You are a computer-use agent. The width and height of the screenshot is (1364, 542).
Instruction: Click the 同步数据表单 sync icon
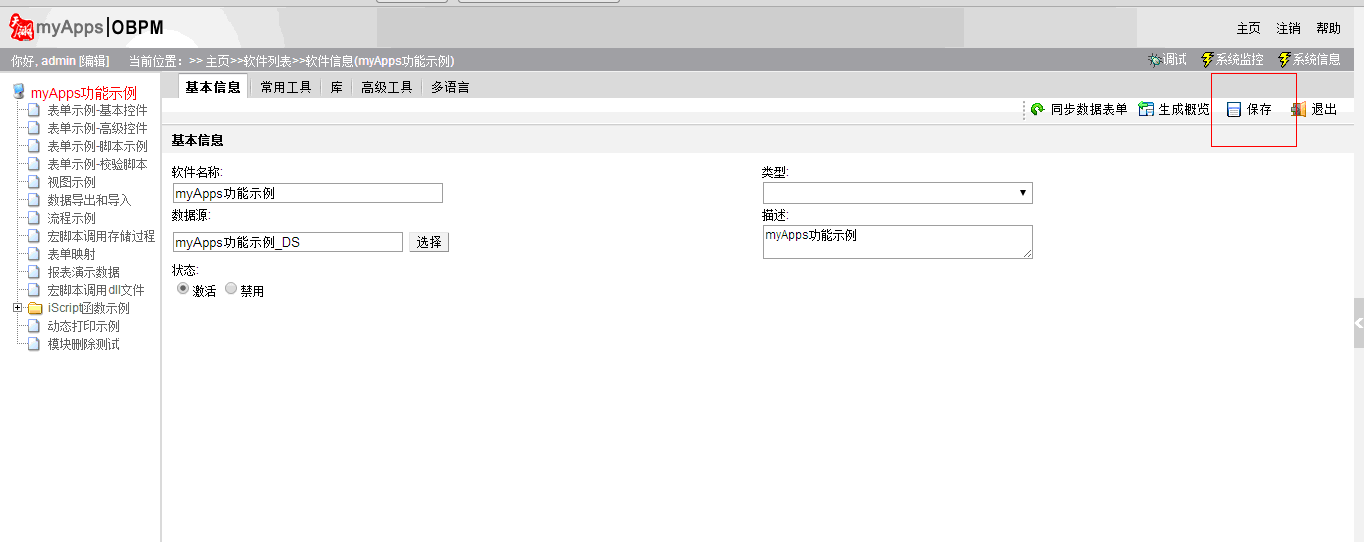pyautogui.click(x=1038, y=109)
